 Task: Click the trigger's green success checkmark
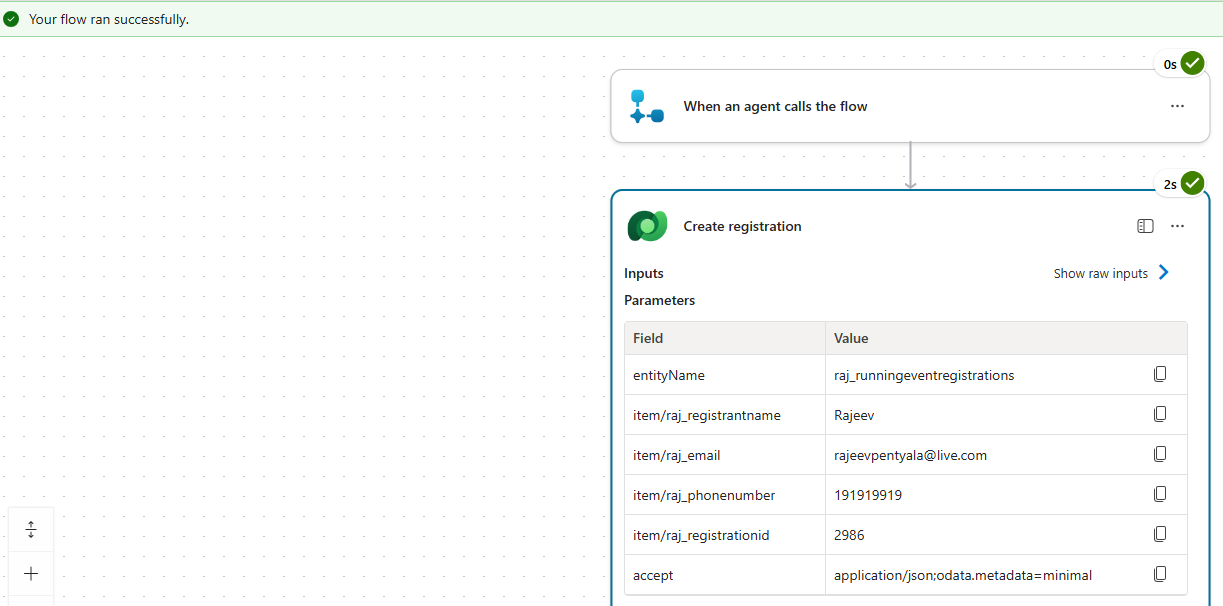click(x=1192, y=64)
